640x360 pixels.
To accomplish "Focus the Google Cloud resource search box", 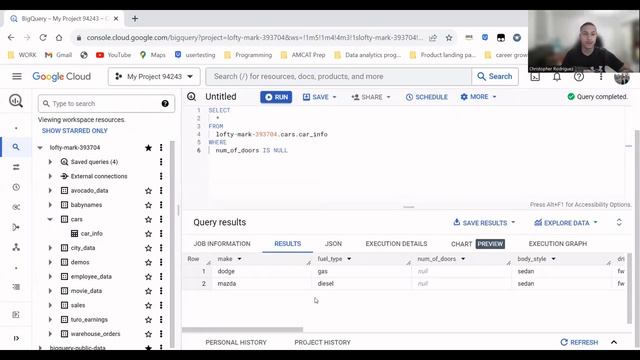I will [338, 76].
